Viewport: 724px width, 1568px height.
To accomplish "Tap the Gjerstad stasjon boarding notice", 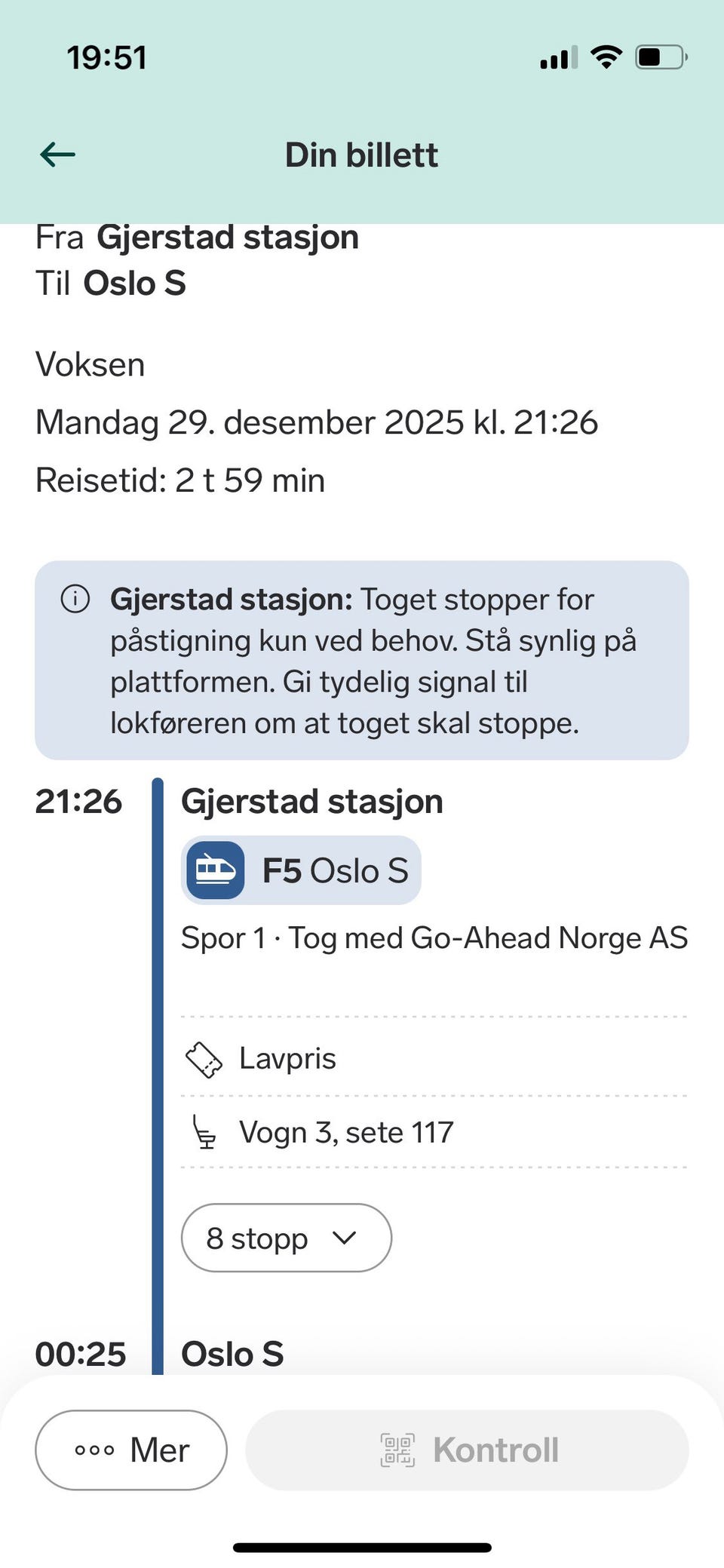I will pos(362,660).
